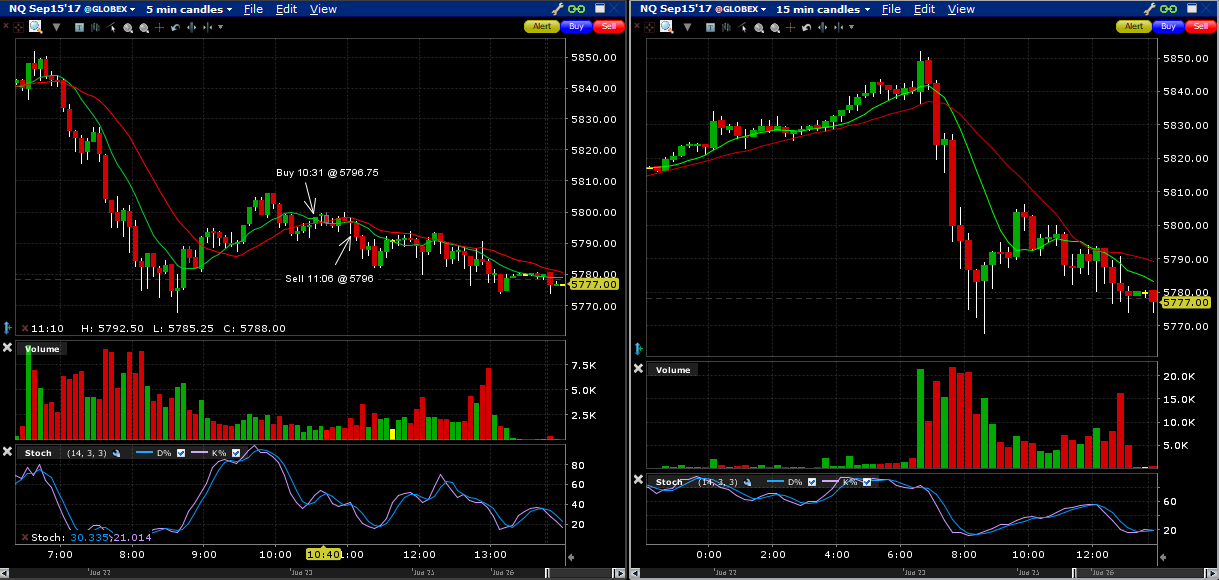Select crosshair tool in 5 min chart toolbar
The height and width of the screenshot is (580, 1219).
click(18, 27)
